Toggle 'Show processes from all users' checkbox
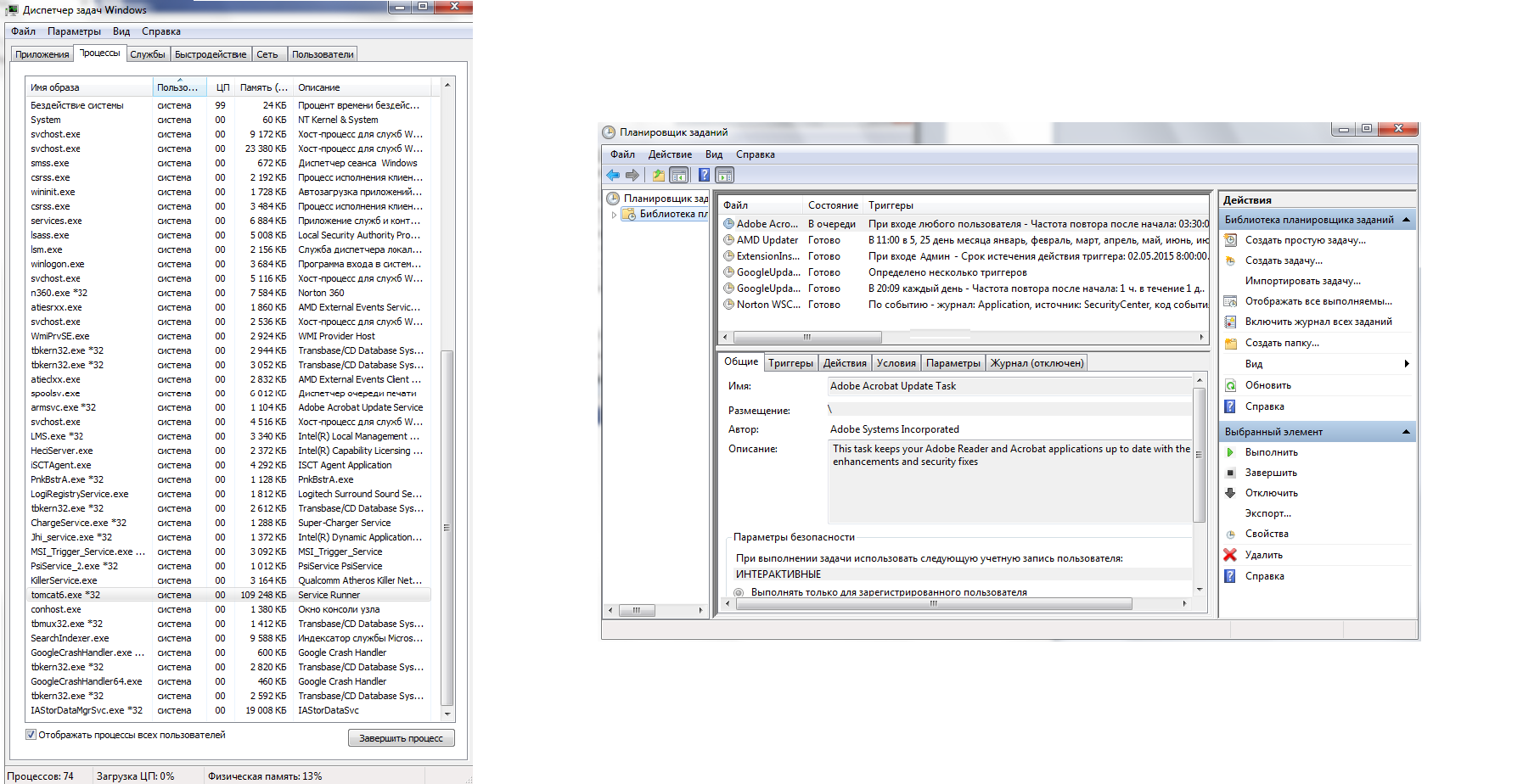1523x784 pixels. pyautogui.click(x=31, y=735)
